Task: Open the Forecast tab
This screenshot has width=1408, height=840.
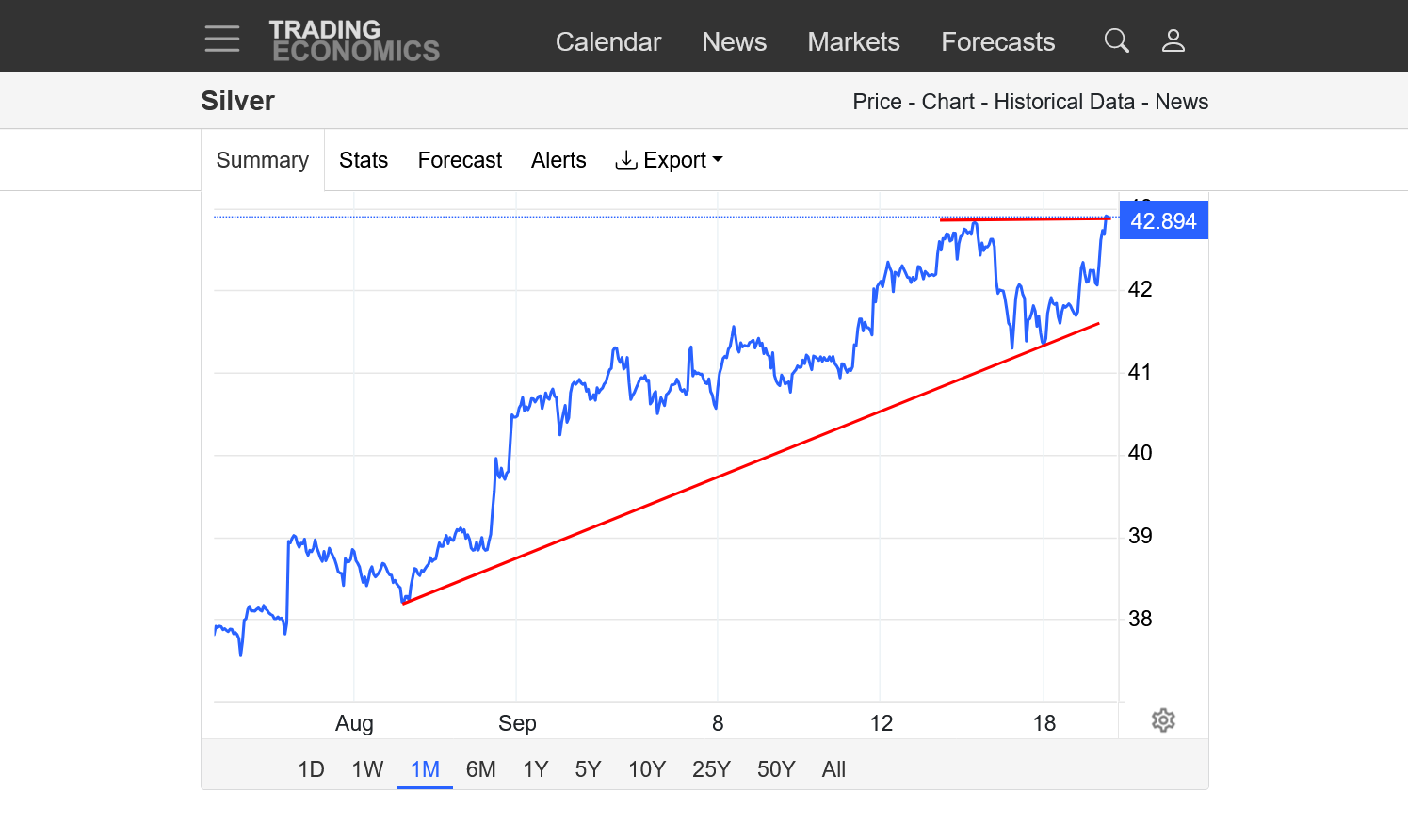Action: (460, 160)
